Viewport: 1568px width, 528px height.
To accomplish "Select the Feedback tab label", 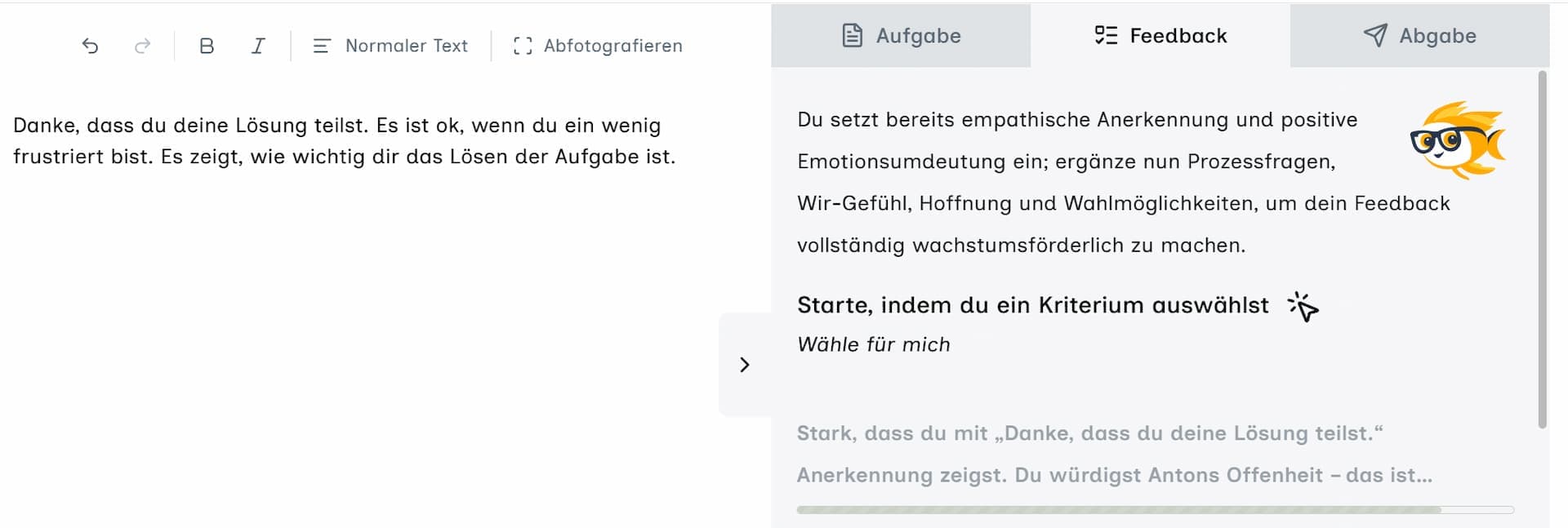I will click(1178, 35).
